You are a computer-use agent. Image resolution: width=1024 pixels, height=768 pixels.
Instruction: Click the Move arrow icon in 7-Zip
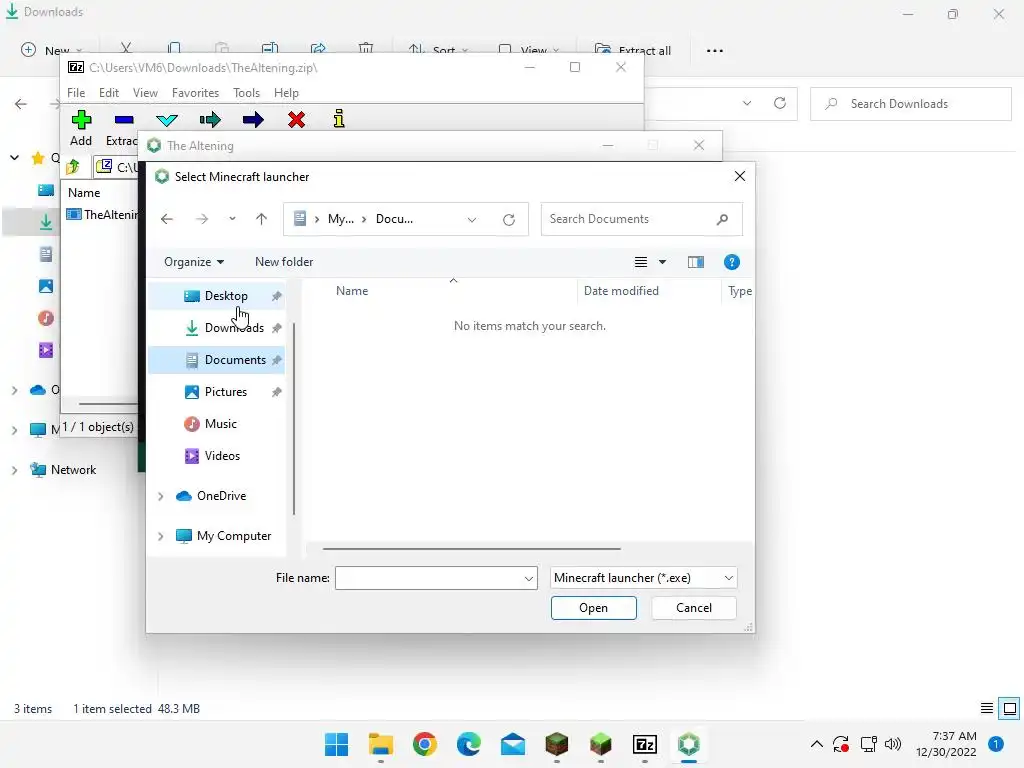click(x=253, y=120)
